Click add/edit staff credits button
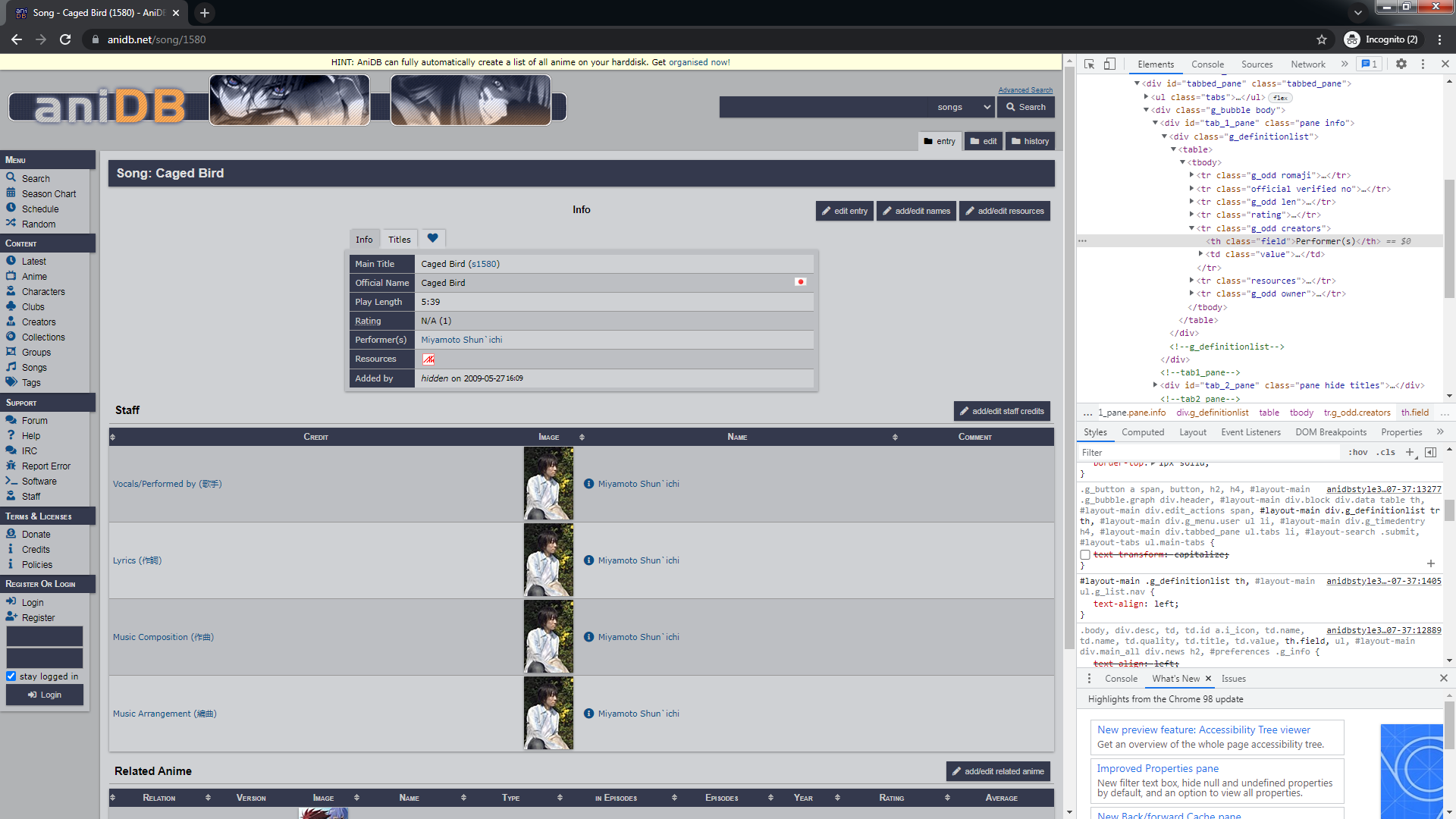The width and height of the screenshot is (1456, 819). pyautogui.click(x=1001, y=411)
